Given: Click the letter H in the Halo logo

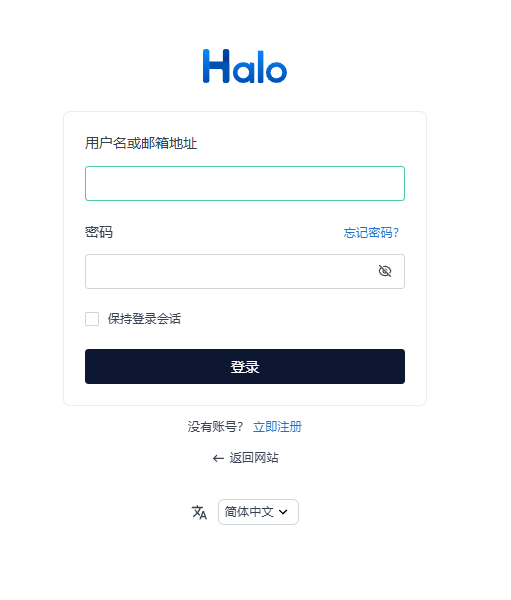Looking at the screenshot, I should pyautogui.click(x=216, y=66).
